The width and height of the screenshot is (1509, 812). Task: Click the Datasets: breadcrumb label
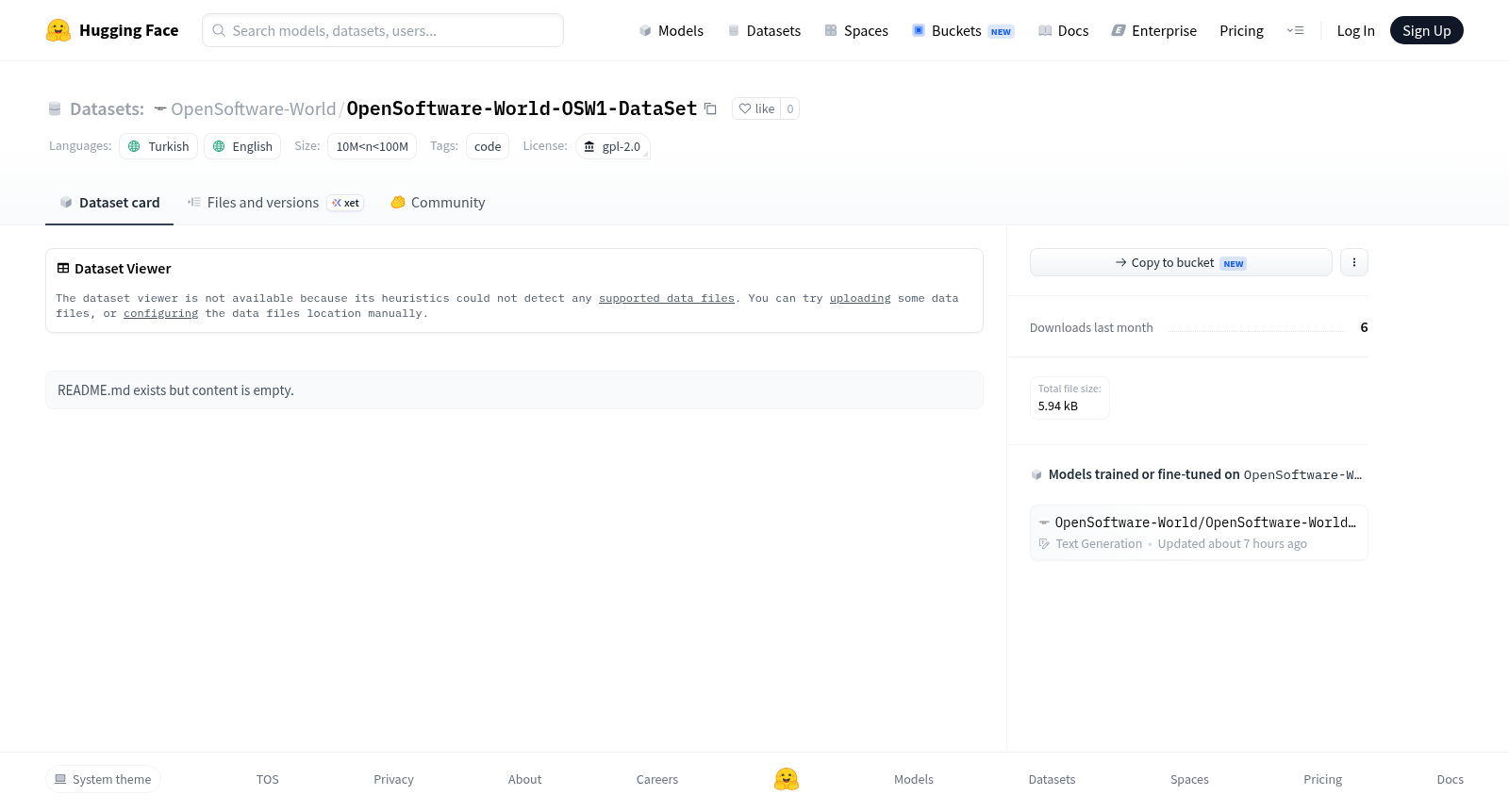tap(107, 109)
